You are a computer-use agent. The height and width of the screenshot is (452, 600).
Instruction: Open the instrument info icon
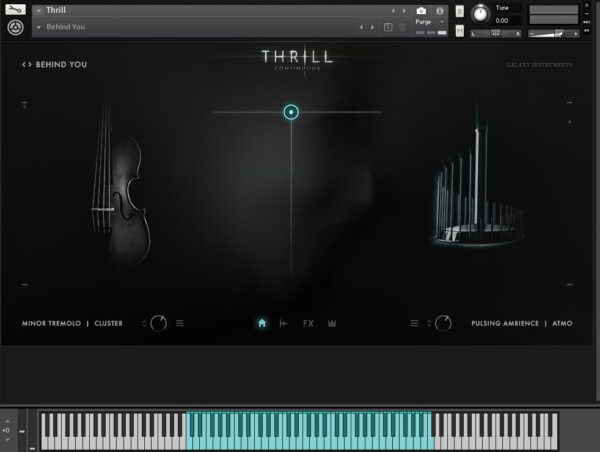[x=440, y=11]
